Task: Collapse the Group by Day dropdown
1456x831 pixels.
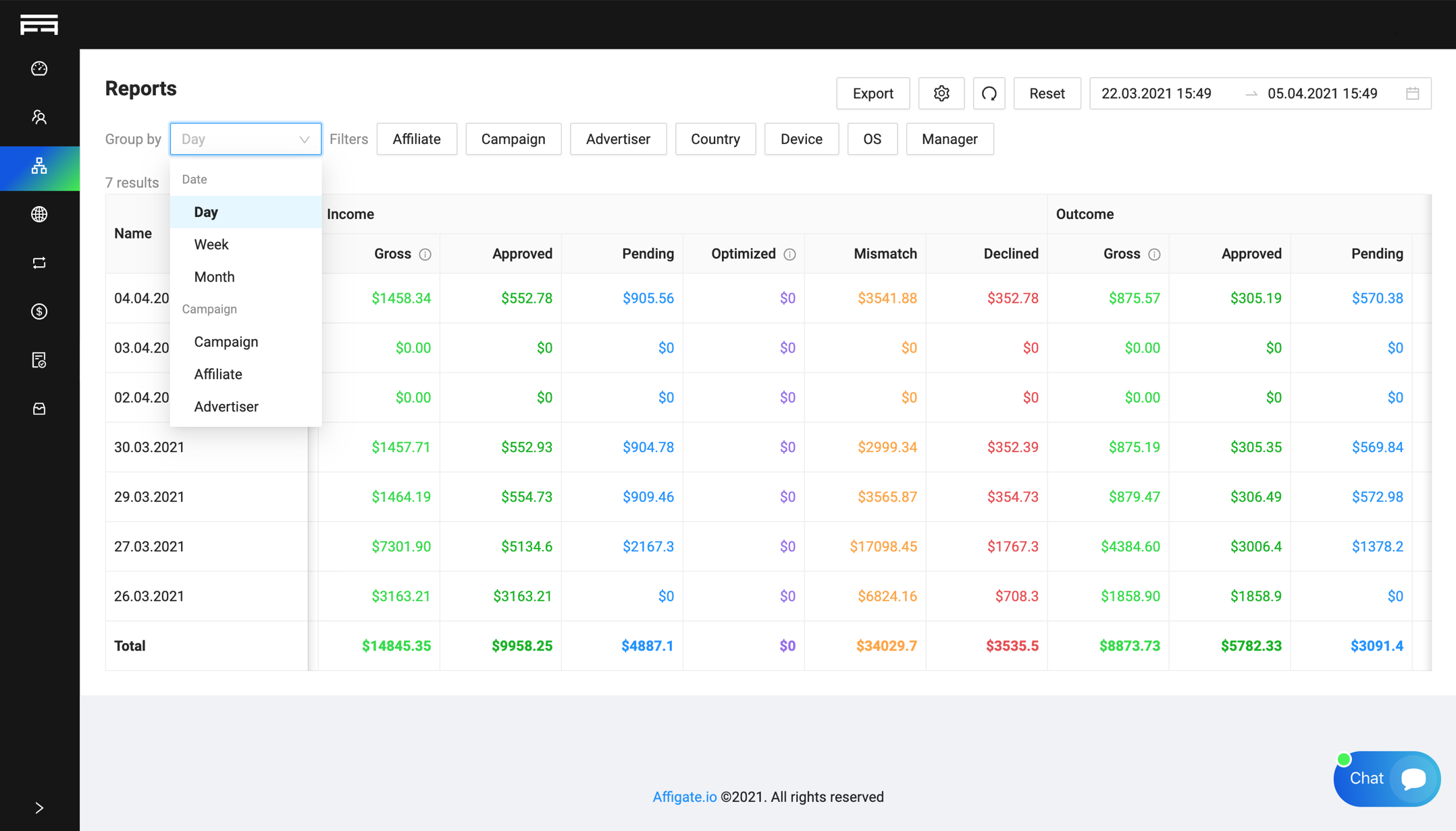Action: (304, 139)
